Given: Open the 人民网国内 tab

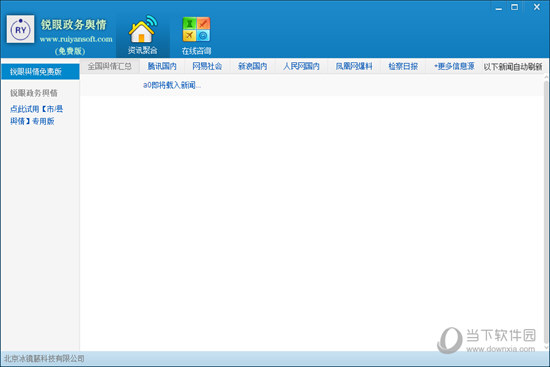Looking at the screenshot, I should (301, 66).
